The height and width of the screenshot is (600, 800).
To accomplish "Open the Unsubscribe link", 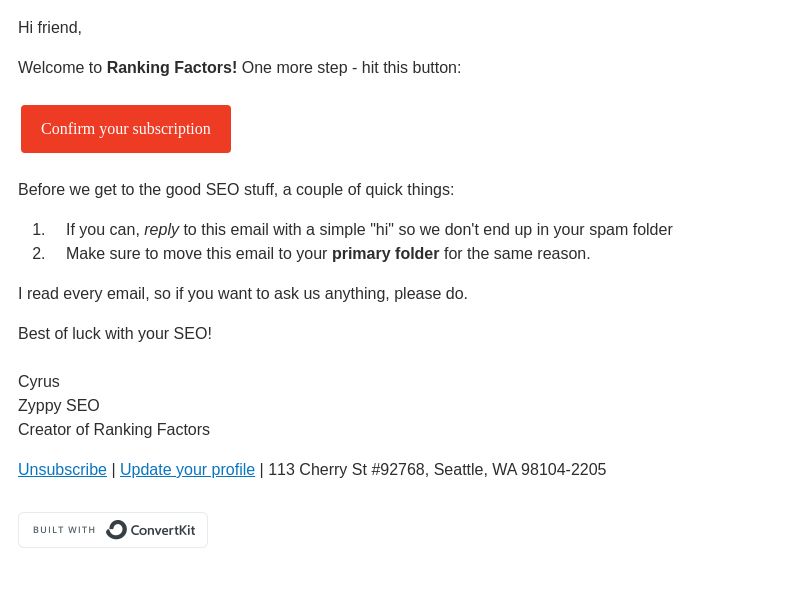I will coord(62,469).
